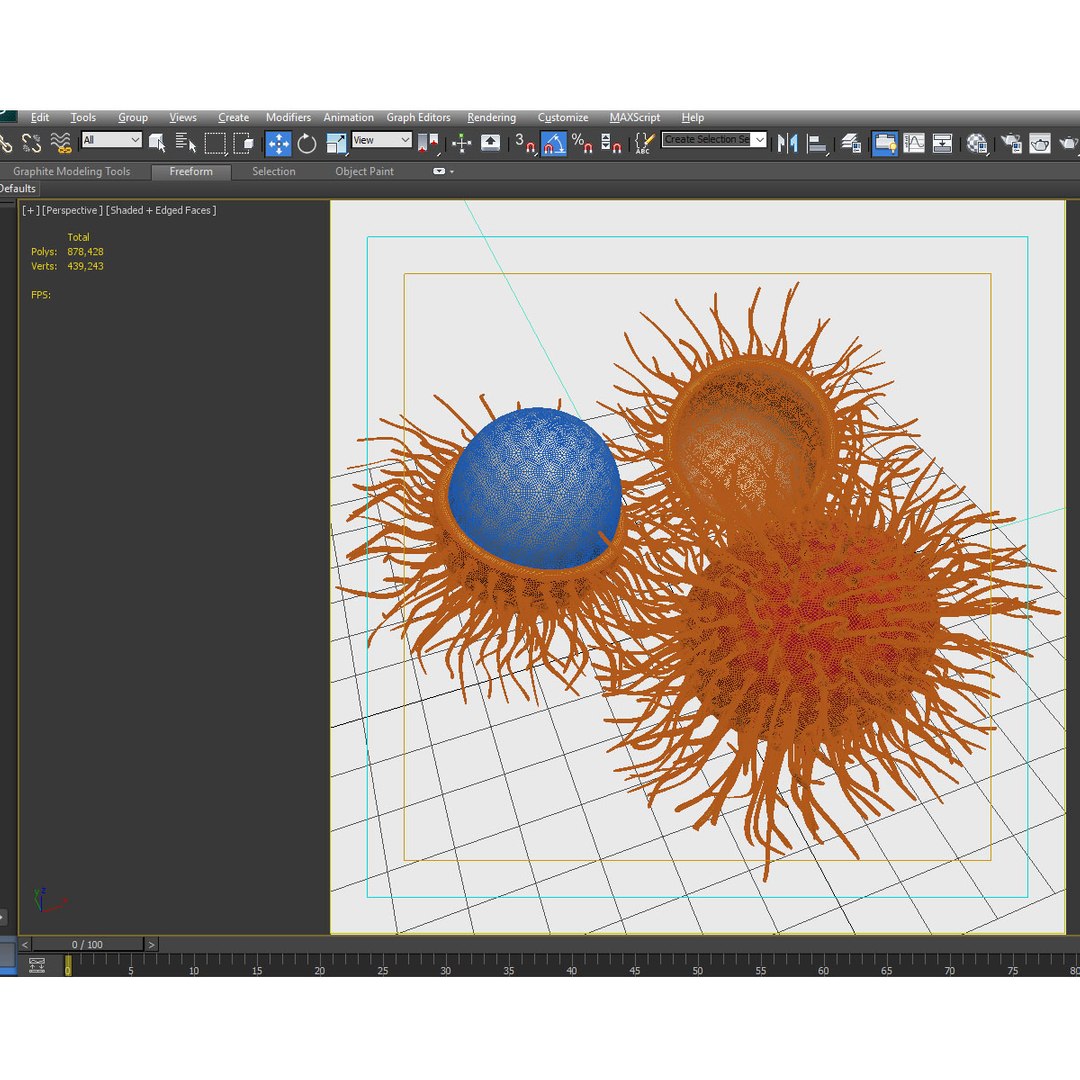Toggle Keyboard Shortcut Override
Viewport: 1080px width, 1080px height.
pos(490,143)
